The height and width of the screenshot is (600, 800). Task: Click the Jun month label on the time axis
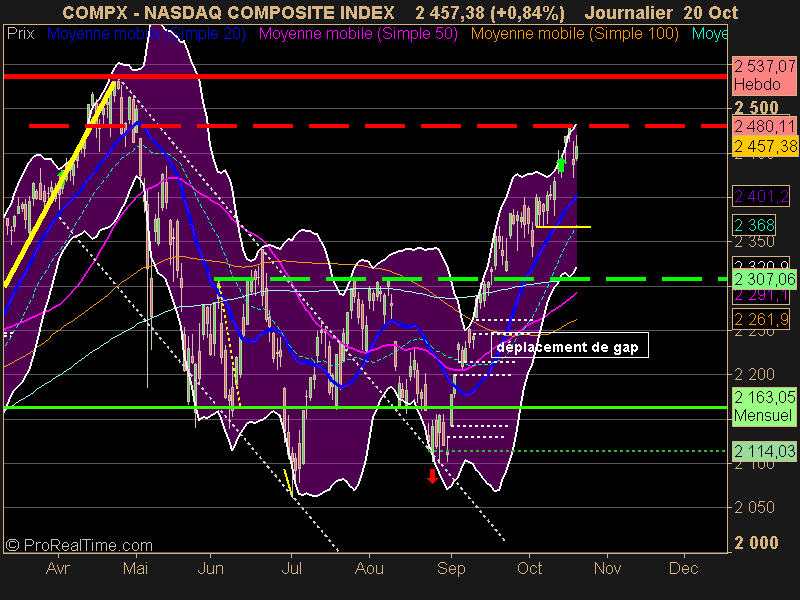tap(210, 568)
